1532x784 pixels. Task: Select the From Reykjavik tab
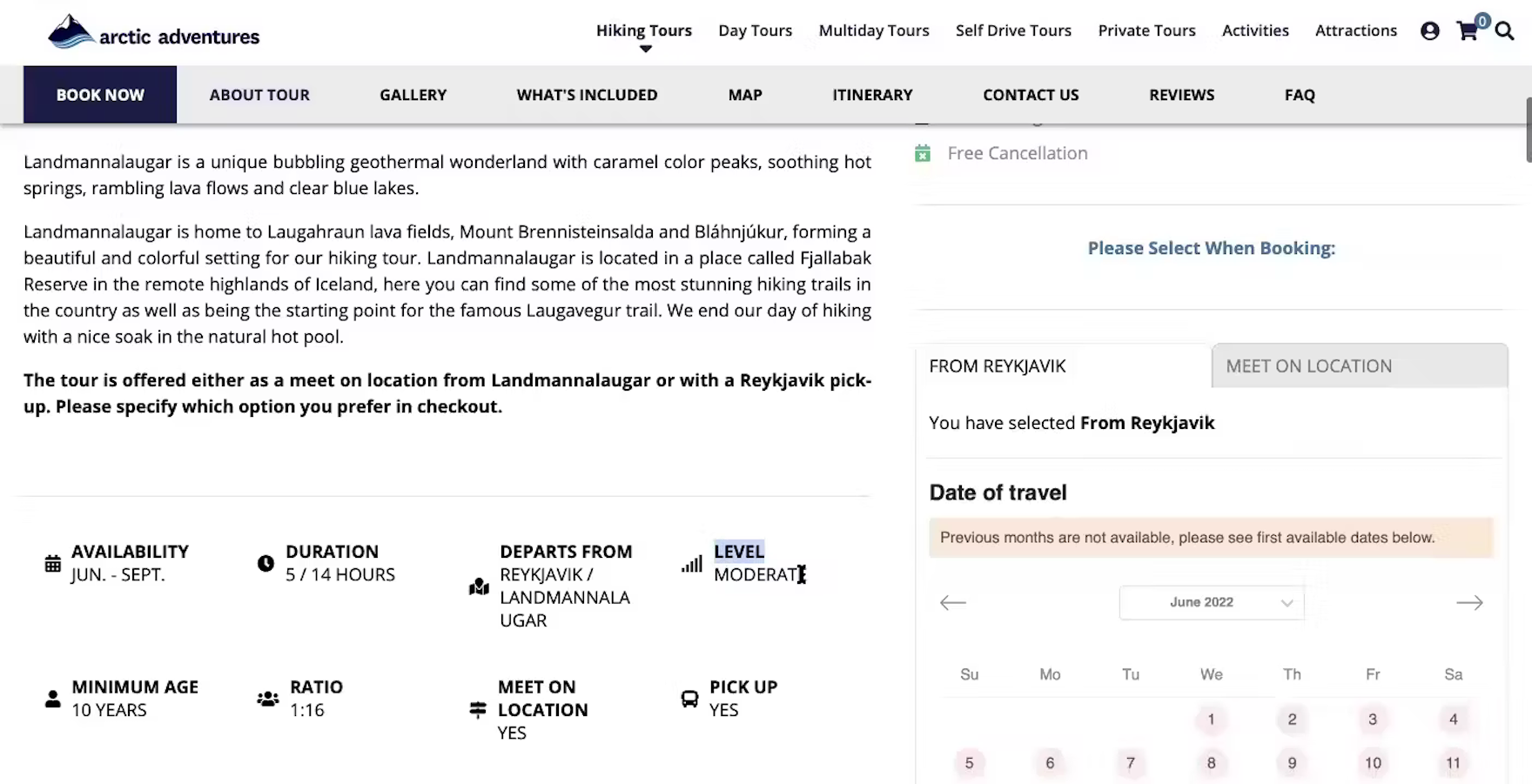tap(1063, 366)
